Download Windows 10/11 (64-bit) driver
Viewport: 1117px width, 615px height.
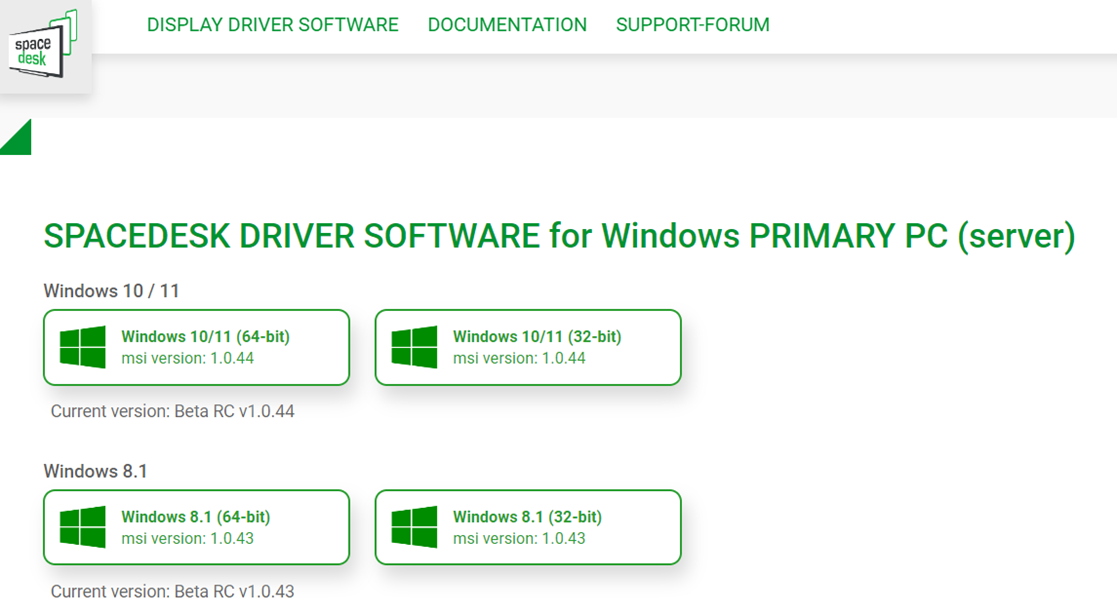[197, 347]
